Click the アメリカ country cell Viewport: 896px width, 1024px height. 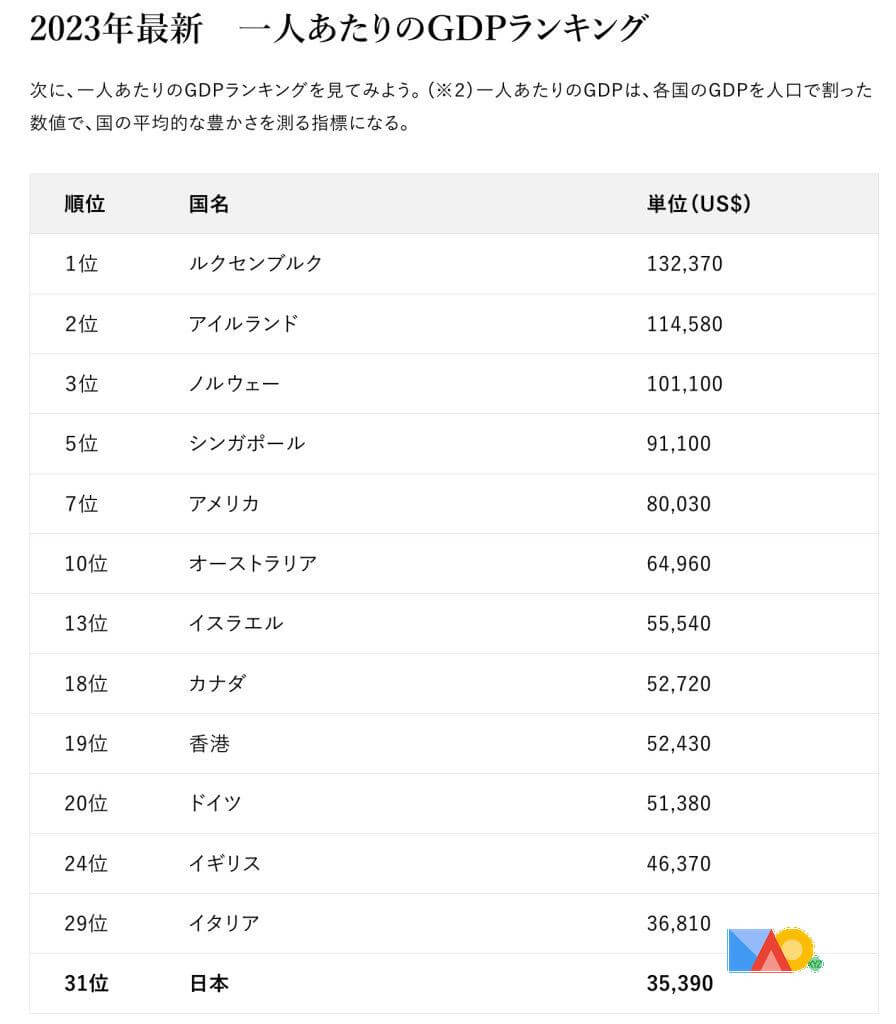[x=224, y=504]
